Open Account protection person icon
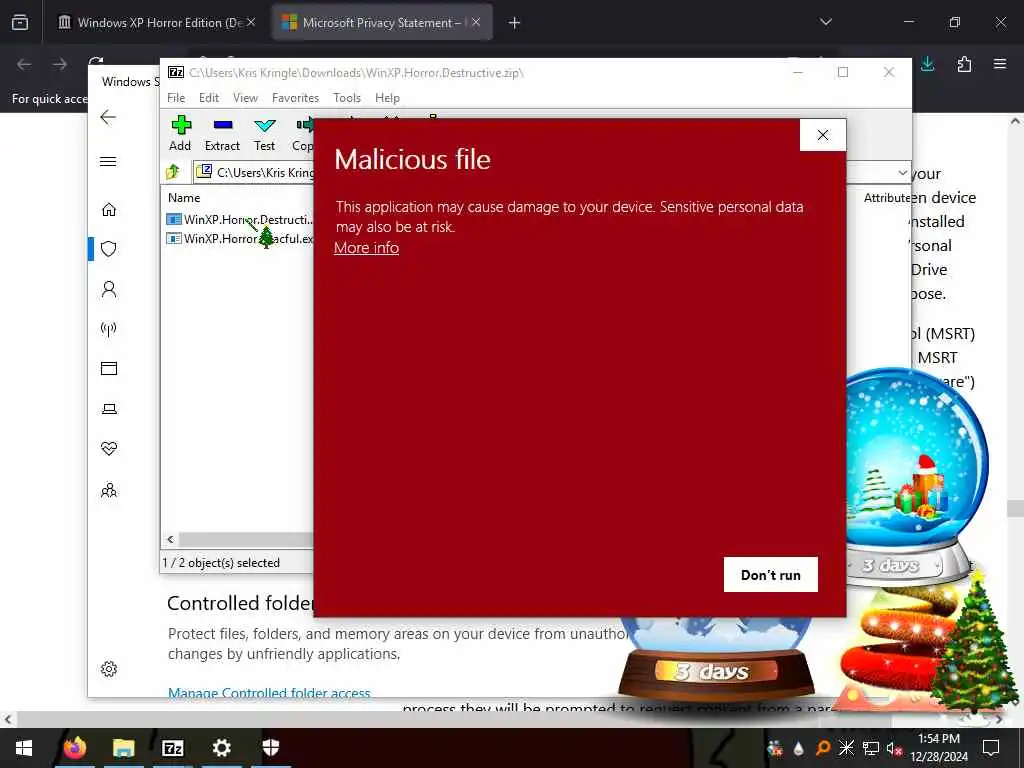 [109, 289]
